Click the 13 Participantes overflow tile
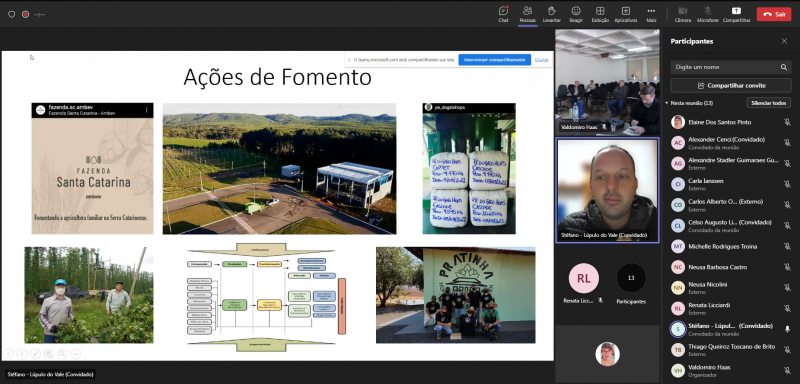Screen dimensions: 800x384 point(631,278)
